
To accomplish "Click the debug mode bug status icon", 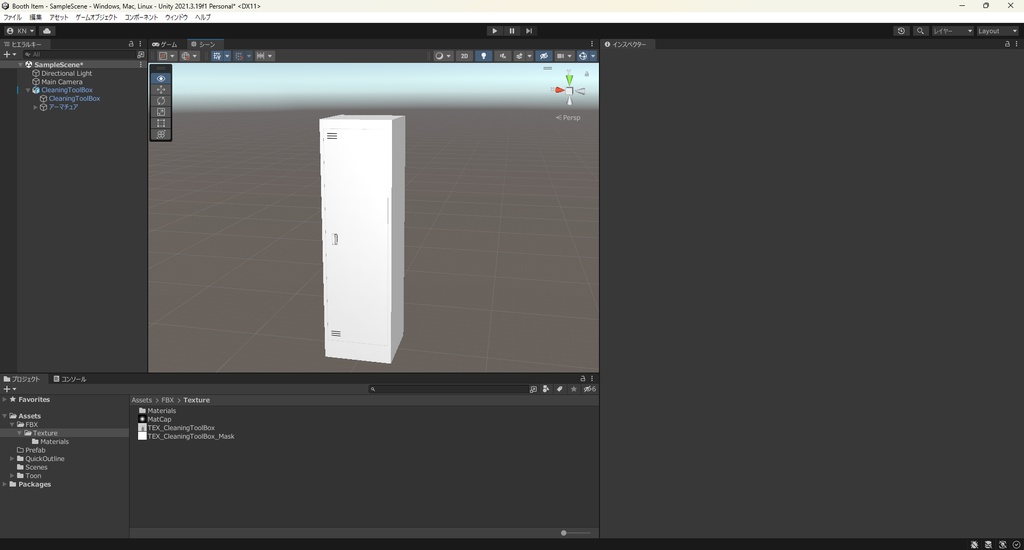I will [x=974, y=544].
